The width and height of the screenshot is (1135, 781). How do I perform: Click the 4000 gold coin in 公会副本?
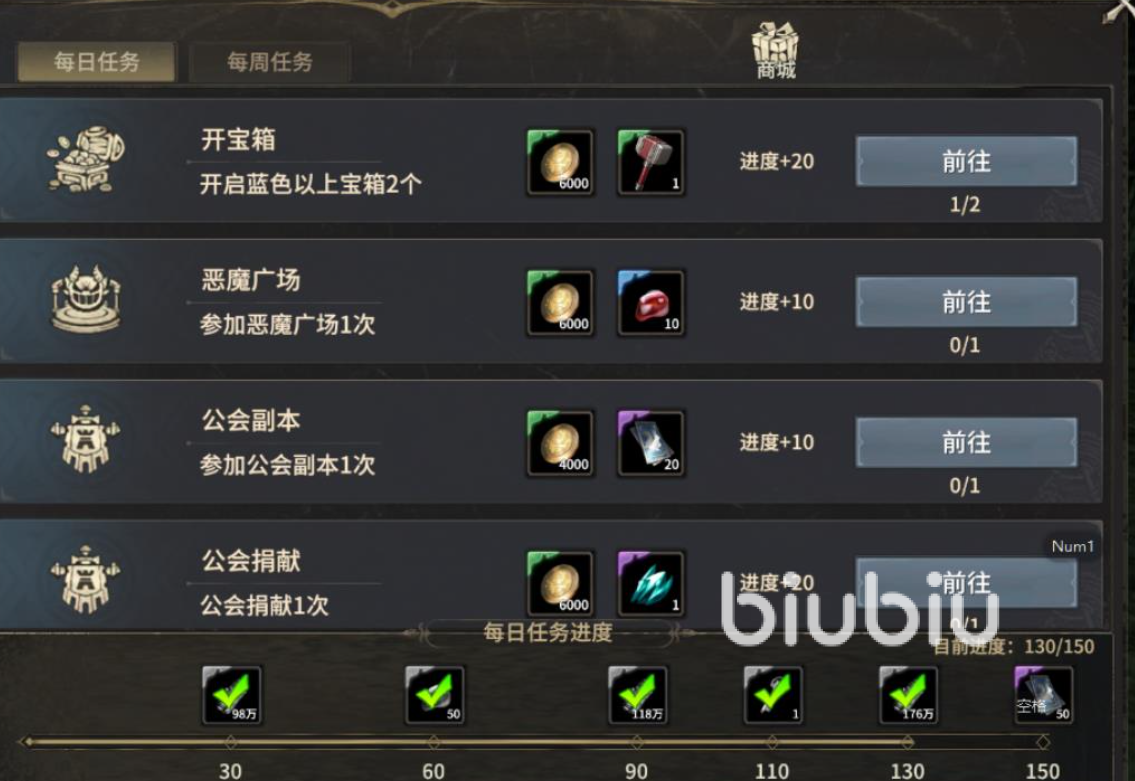coord(560,443)
